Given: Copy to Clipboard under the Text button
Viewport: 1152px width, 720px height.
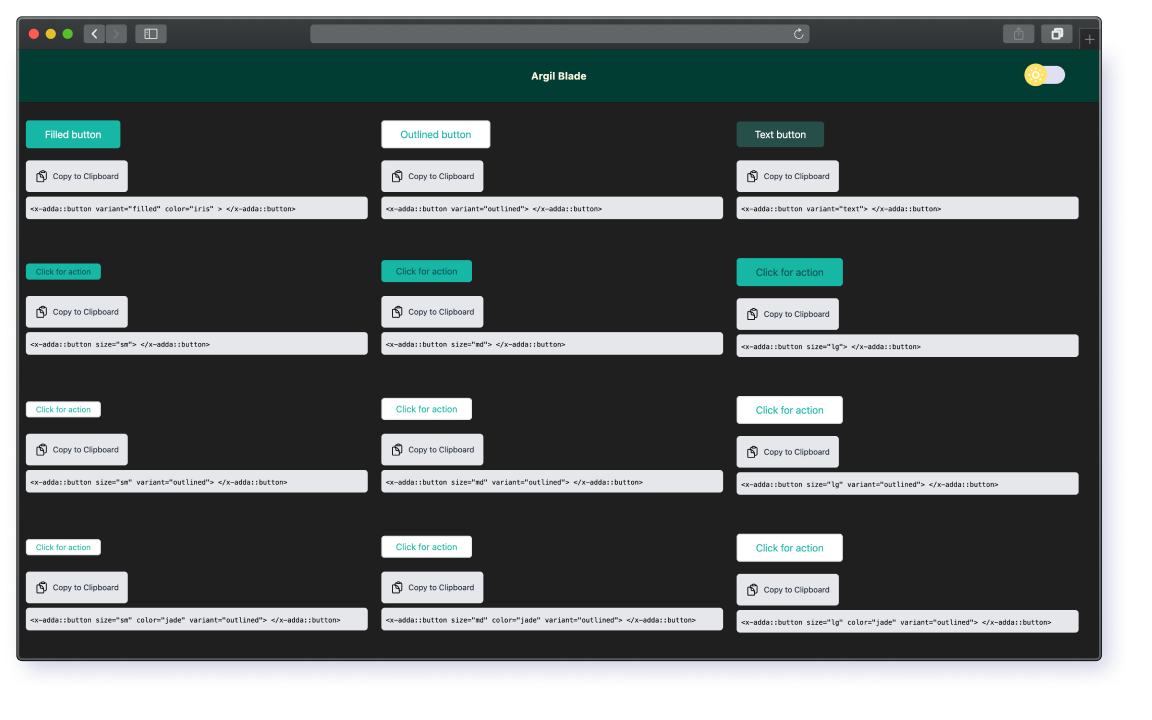Looking at the screenshot, I should click(x=788, y=176).
